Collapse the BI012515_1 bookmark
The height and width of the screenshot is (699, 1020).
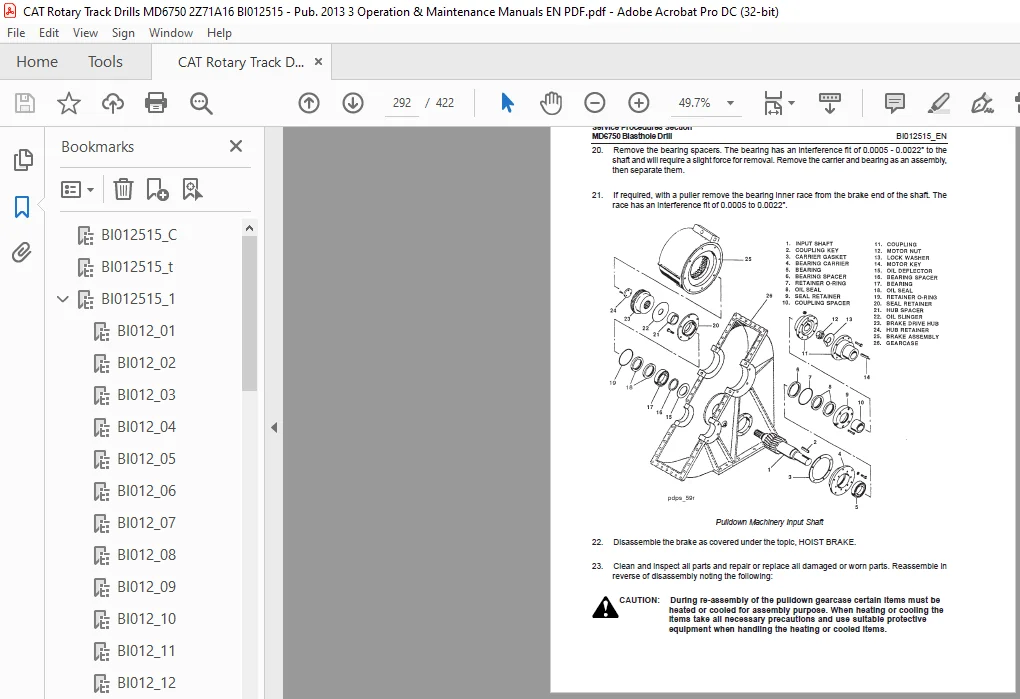pos(63,299)
